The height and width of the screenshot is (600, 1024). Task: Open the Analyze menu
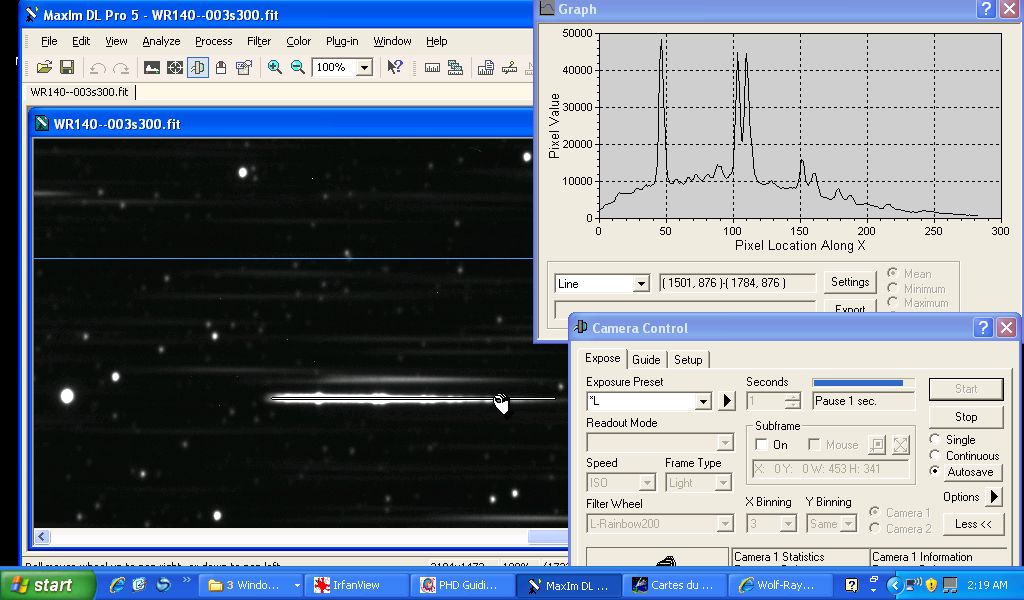161,41
